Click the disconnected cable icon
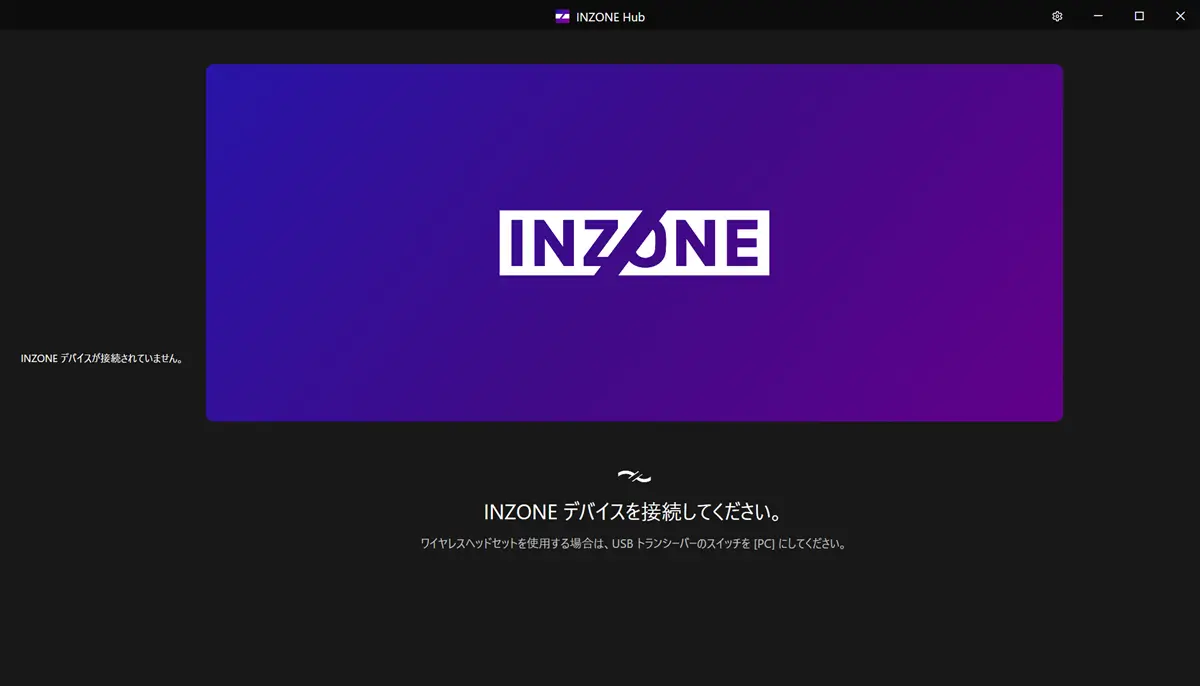The width and height of the screenshot is (1200, 686). 635,475
